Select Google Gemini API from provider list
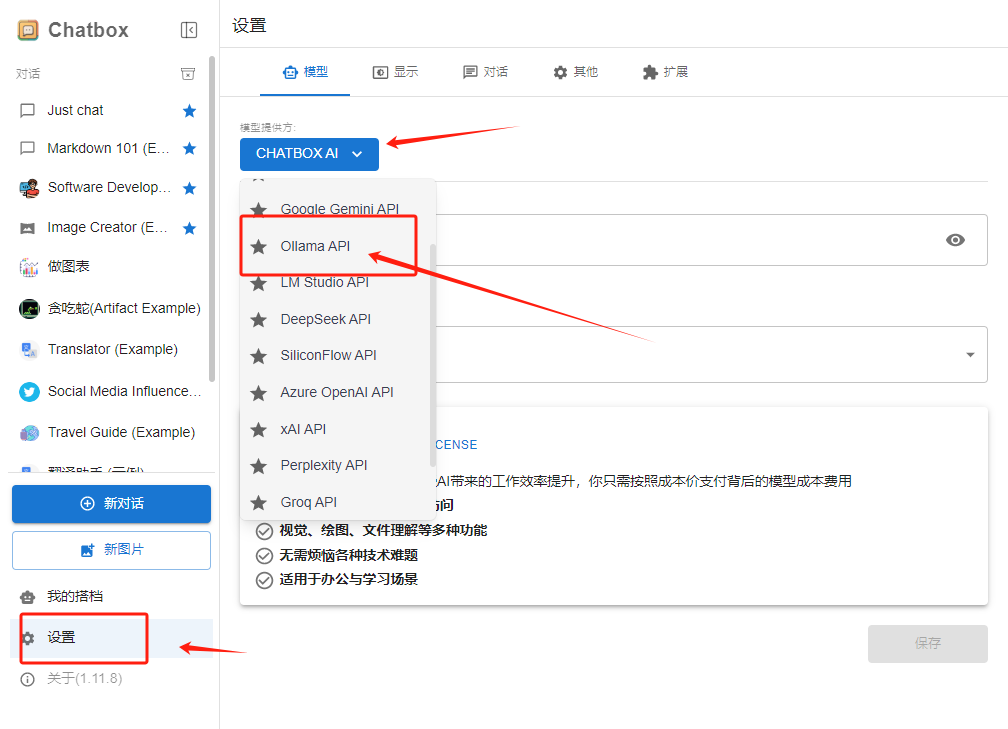 pyautogui.click(x=335, y=209)
